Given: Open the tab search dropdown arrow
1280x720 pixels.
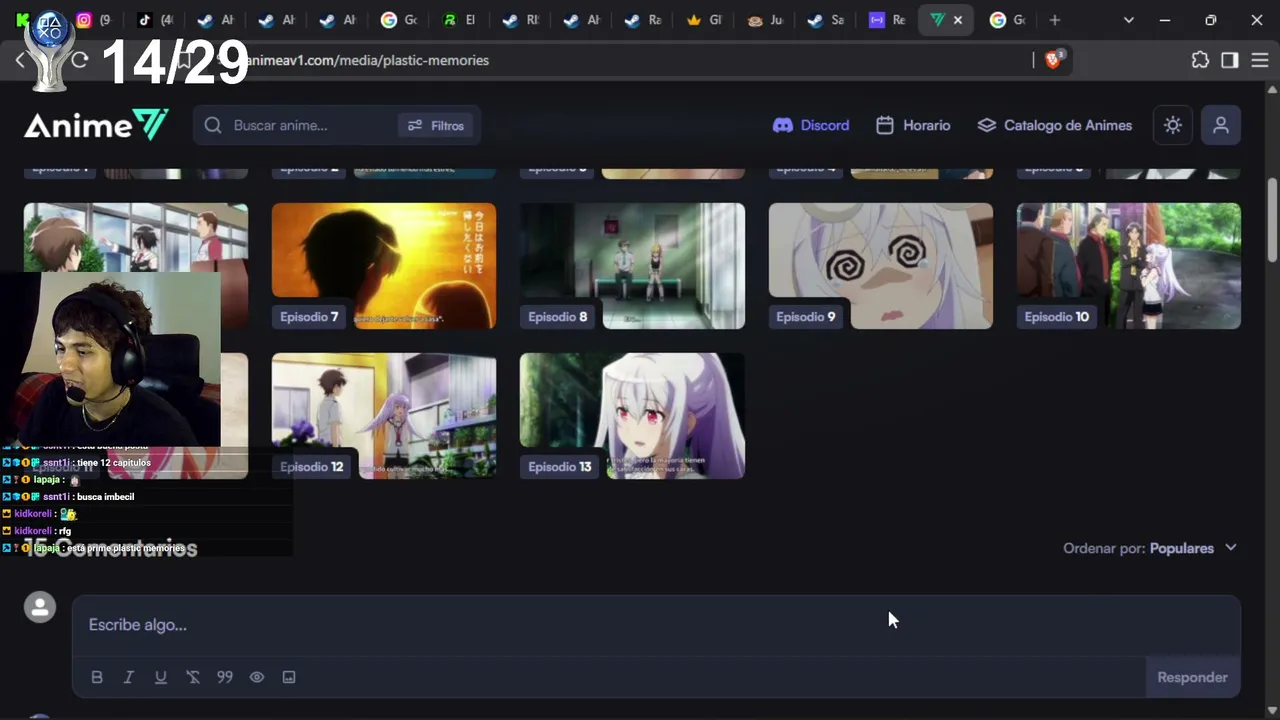Looking at the screenshot, I should pos(1129,20).
